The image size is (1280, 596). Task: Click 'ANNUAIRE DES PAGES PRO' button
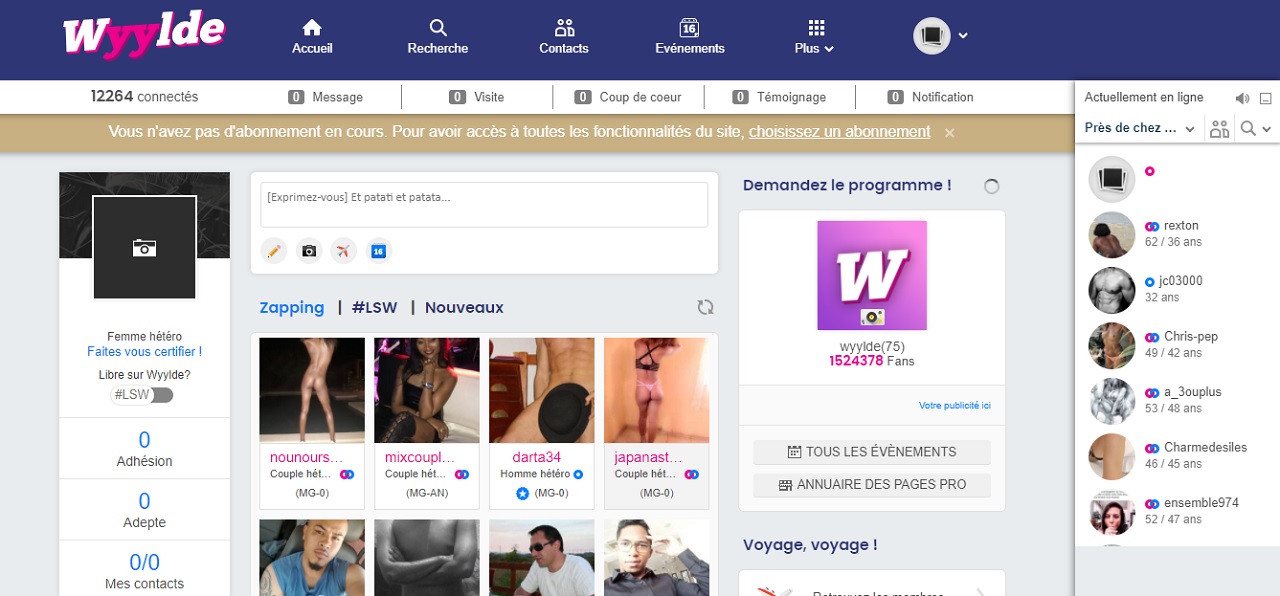[x=872, y=485]
